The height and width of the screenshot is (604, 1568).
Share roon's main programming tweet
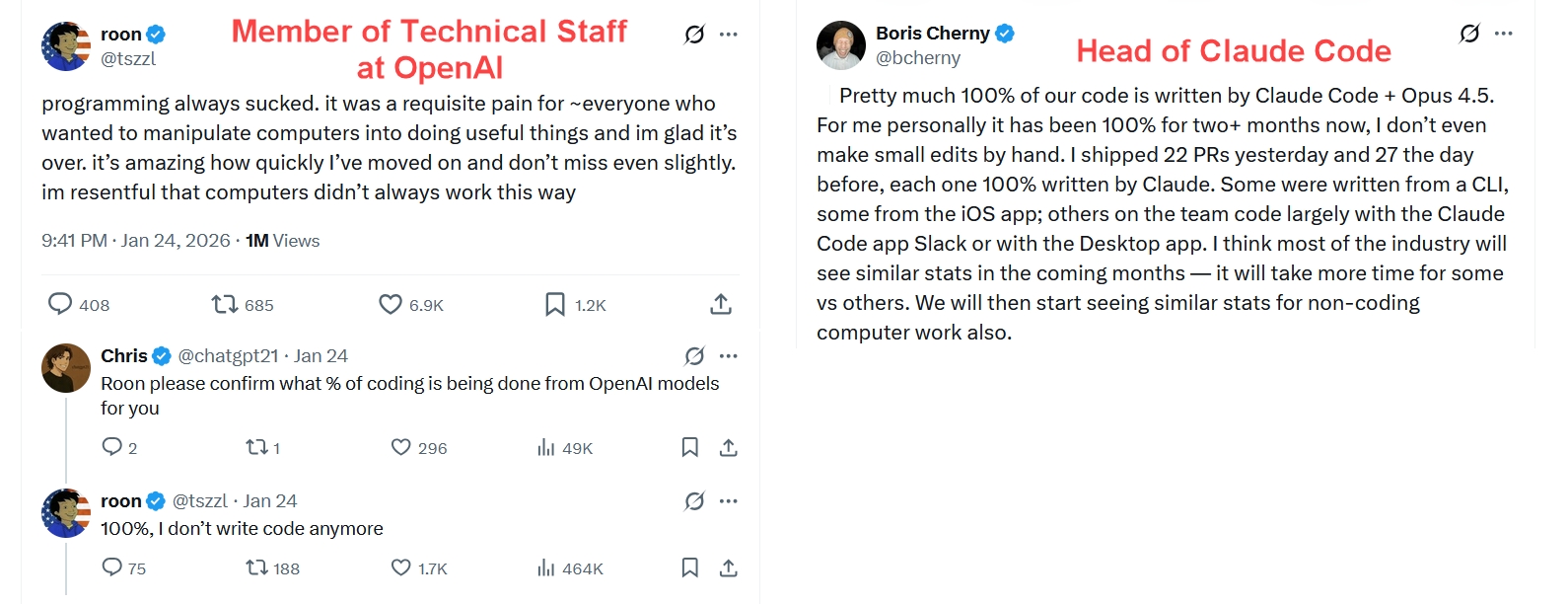[721, 304]
